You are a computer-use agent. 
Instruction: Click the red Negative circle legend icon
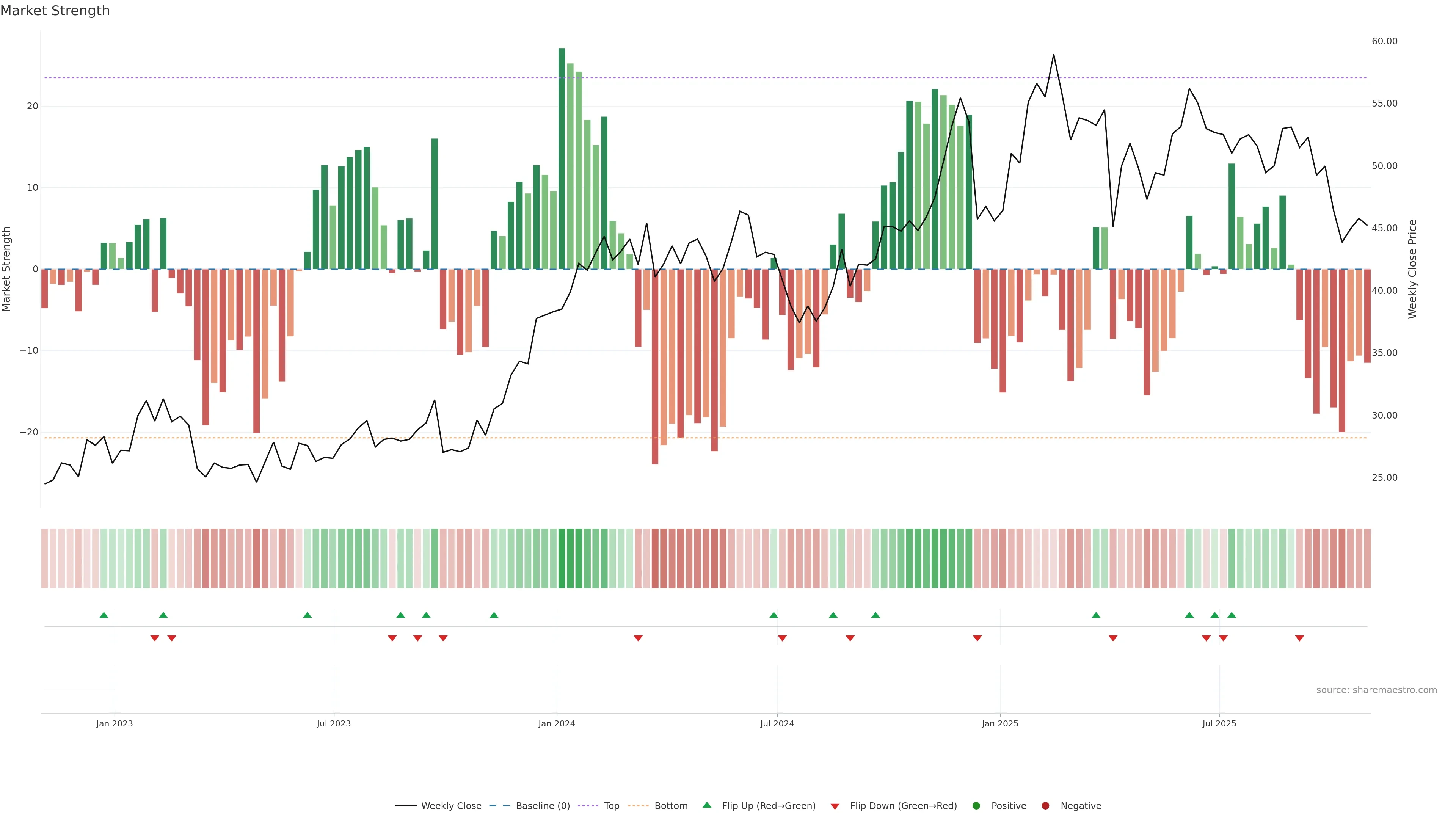click(x=1045, y=805)
